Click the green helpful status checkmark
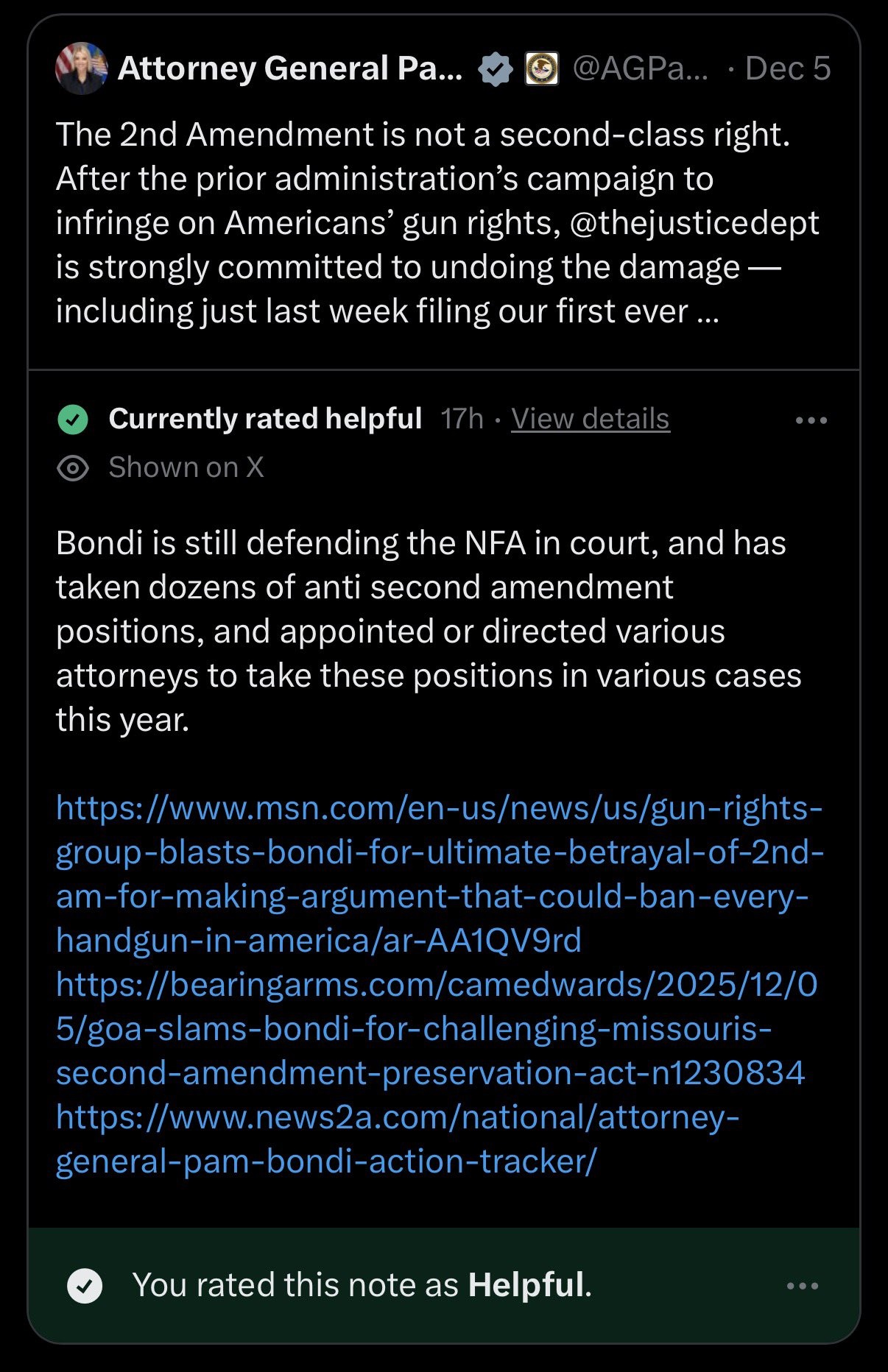The width and height of the screenshot is (888, 1372). tap(73, 420)
